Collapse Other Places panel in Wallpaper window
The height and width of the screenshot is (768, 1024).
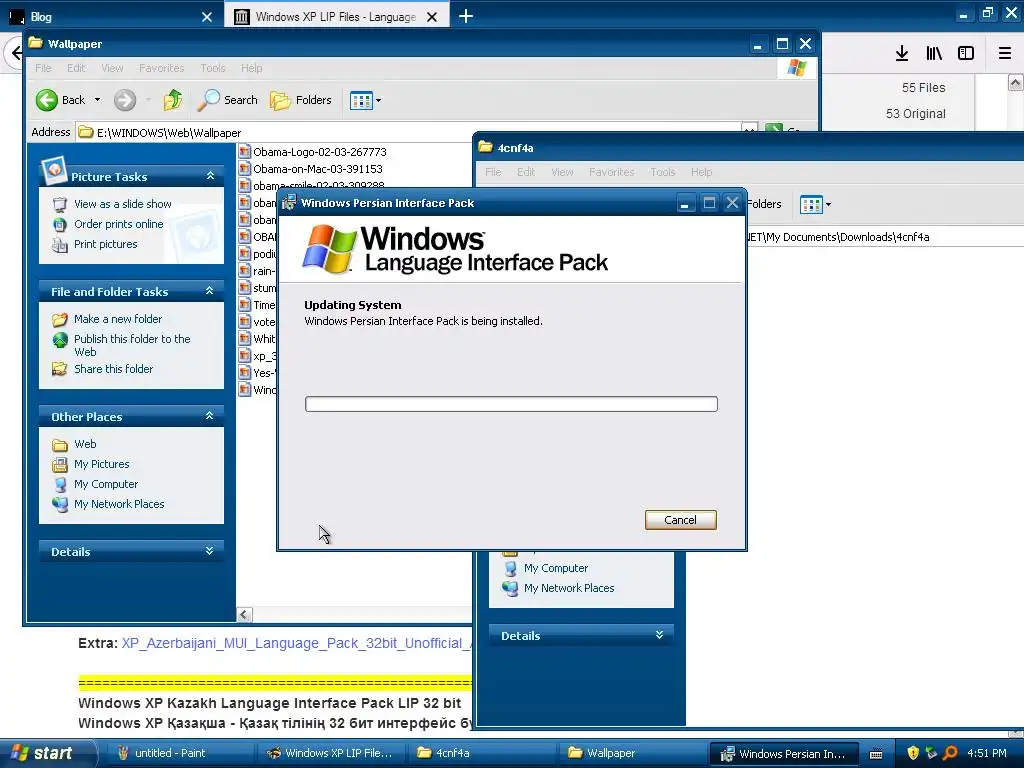(210, 416)
